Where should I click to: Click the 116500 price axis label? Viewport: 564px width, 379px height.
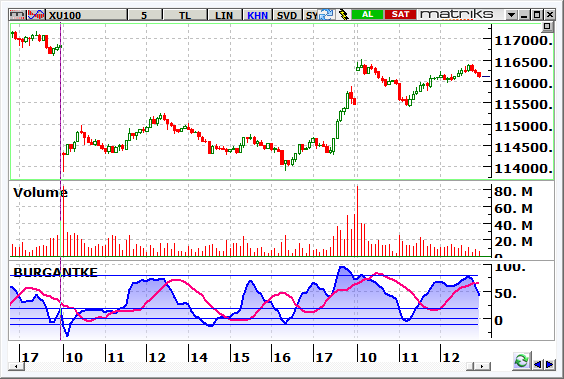(523, 63)
